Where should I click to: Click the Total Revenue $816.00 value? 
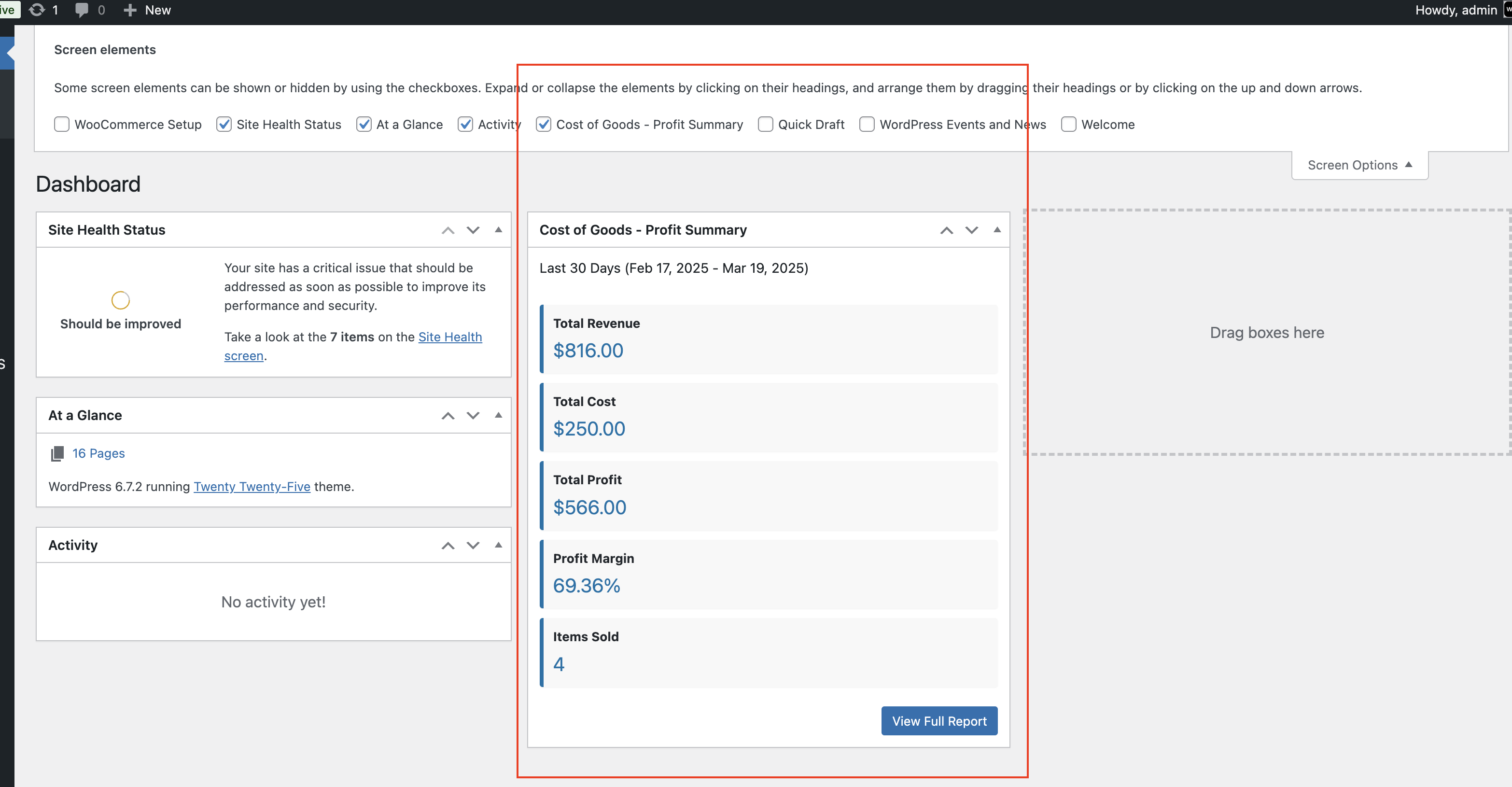588,351
